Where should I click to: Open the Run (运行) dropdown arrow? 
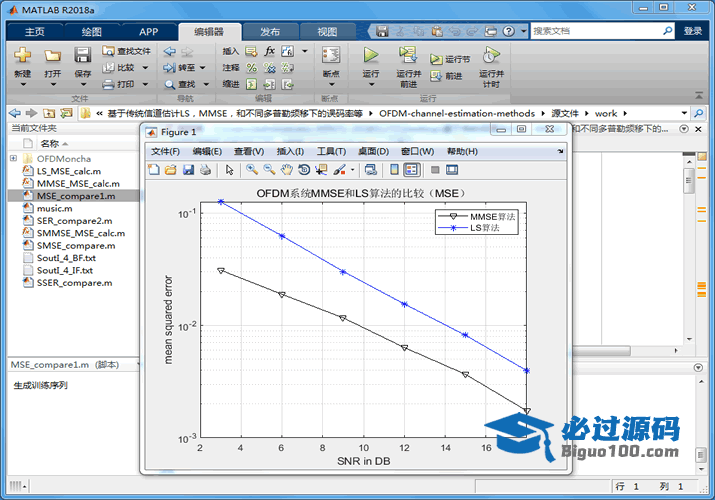point(371,84)
